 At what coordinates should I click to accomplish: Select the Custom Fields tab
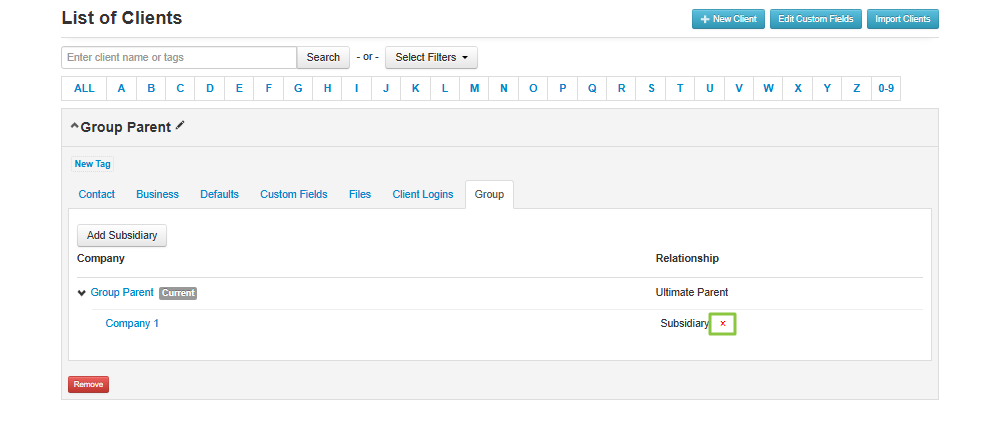point(293,194)
